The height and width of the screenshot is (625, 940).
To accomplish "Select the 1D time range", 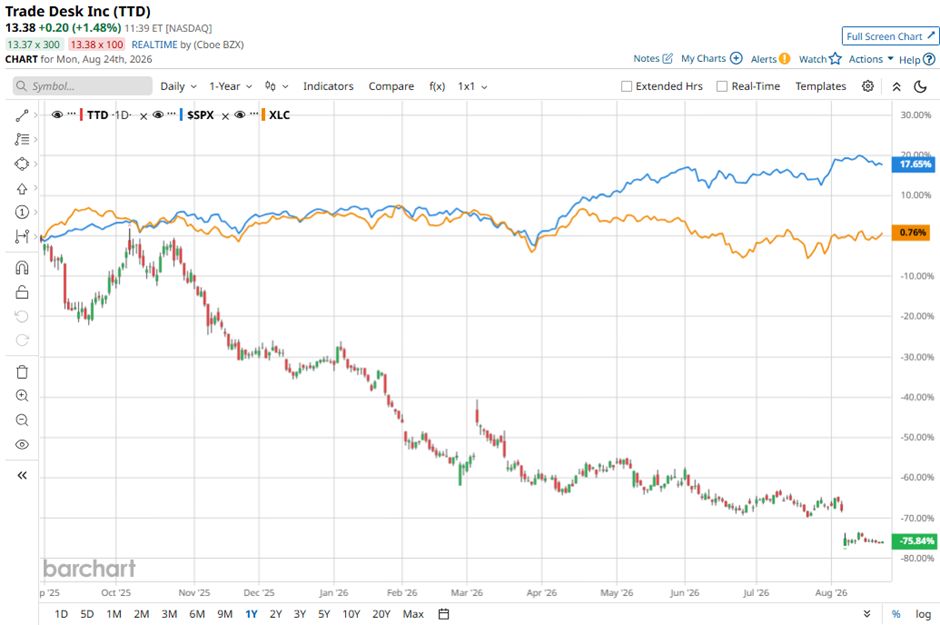I will click(61, 614).
